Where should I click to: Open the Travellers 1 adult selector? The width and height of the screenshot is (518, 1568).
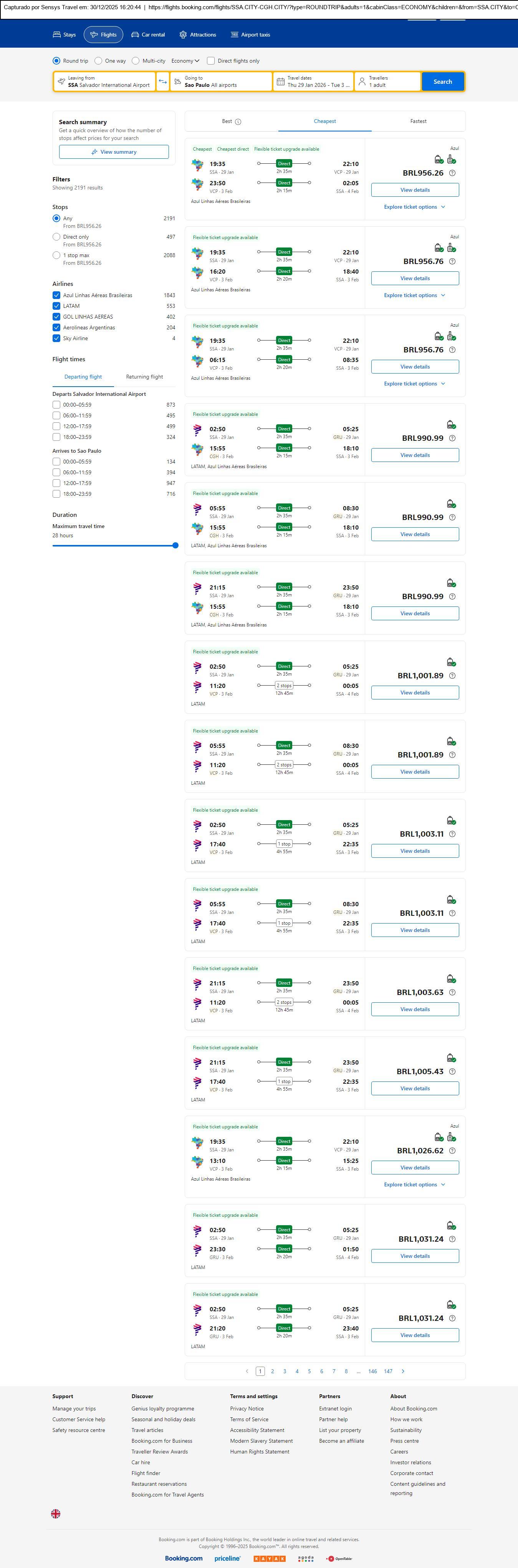[x=387, y=81]
